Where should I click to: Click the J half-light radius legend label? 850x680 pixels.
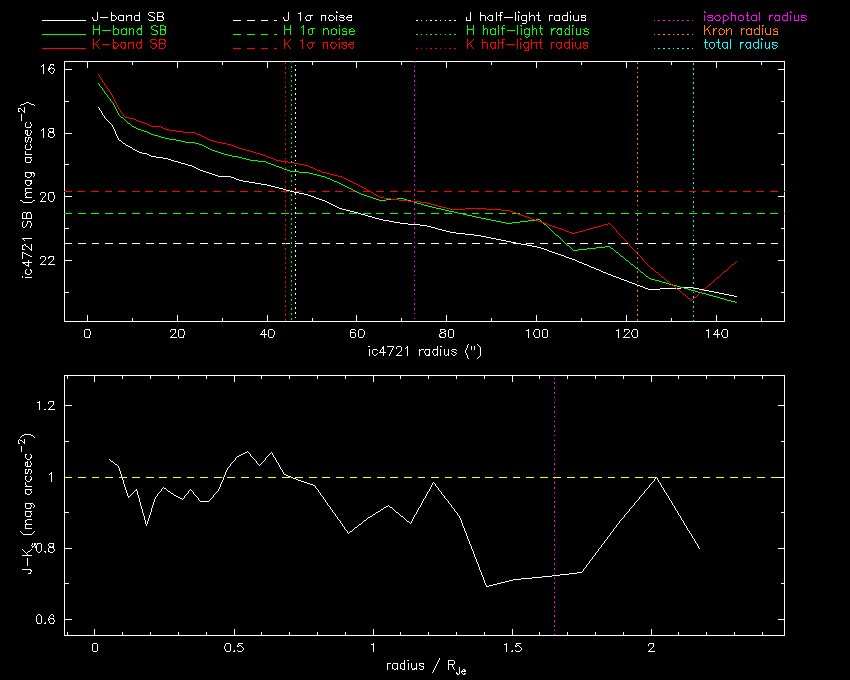[x=527, y=18]
